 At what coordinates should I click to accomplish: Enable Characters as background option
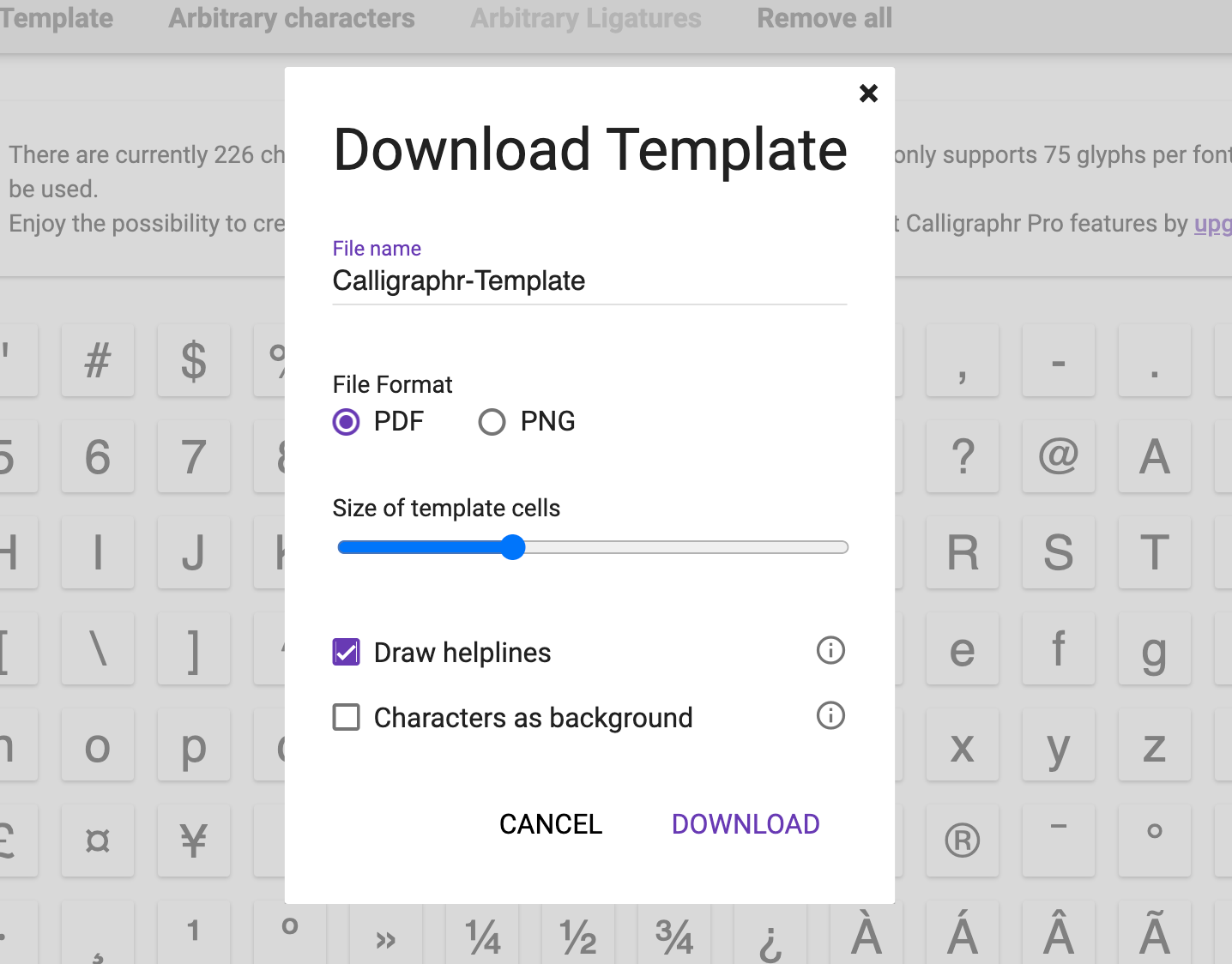click(x=347, y=717)
